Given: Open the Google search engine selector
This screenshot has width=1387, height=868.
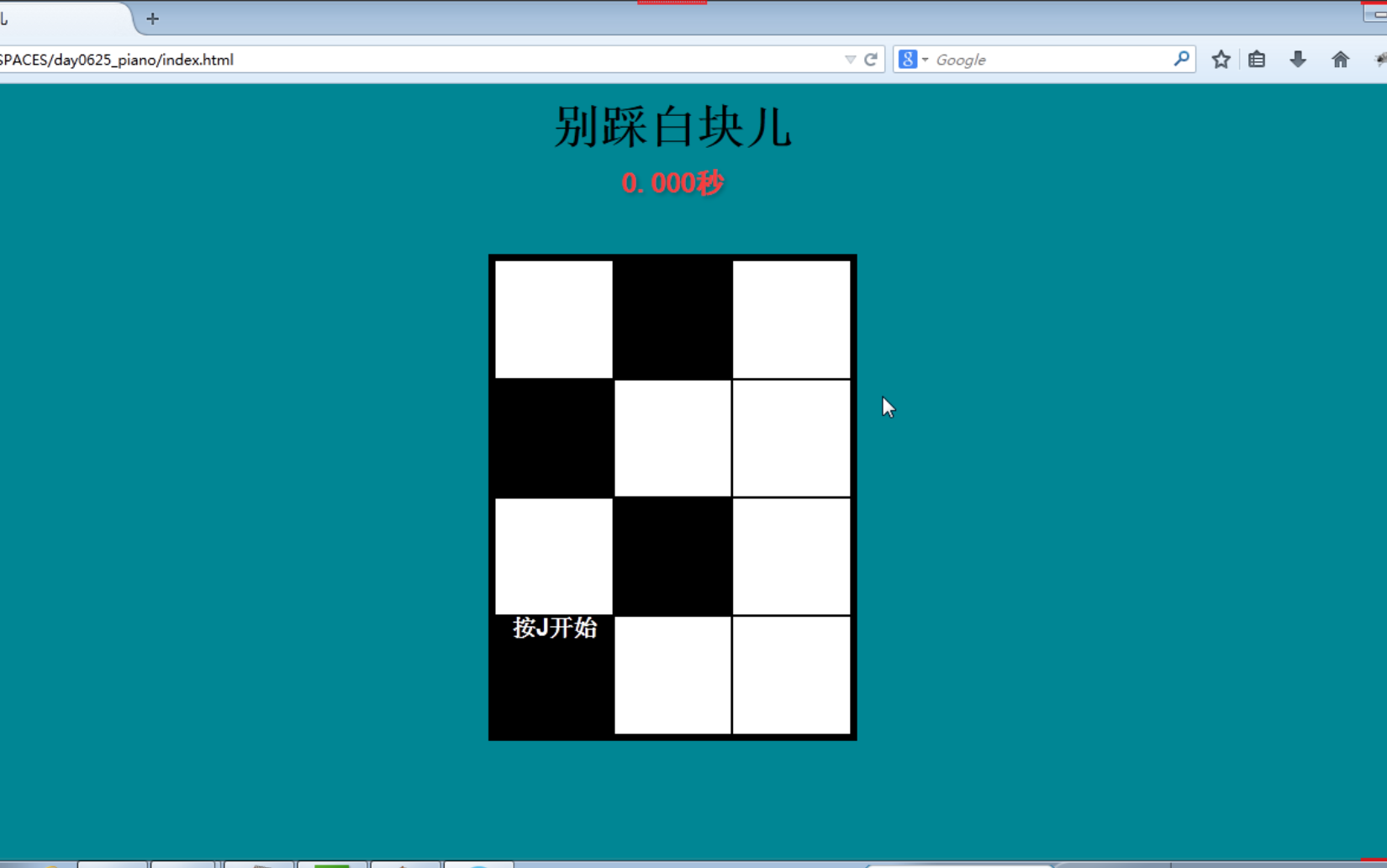Looking at the screenshot, I should pos(913,60).
